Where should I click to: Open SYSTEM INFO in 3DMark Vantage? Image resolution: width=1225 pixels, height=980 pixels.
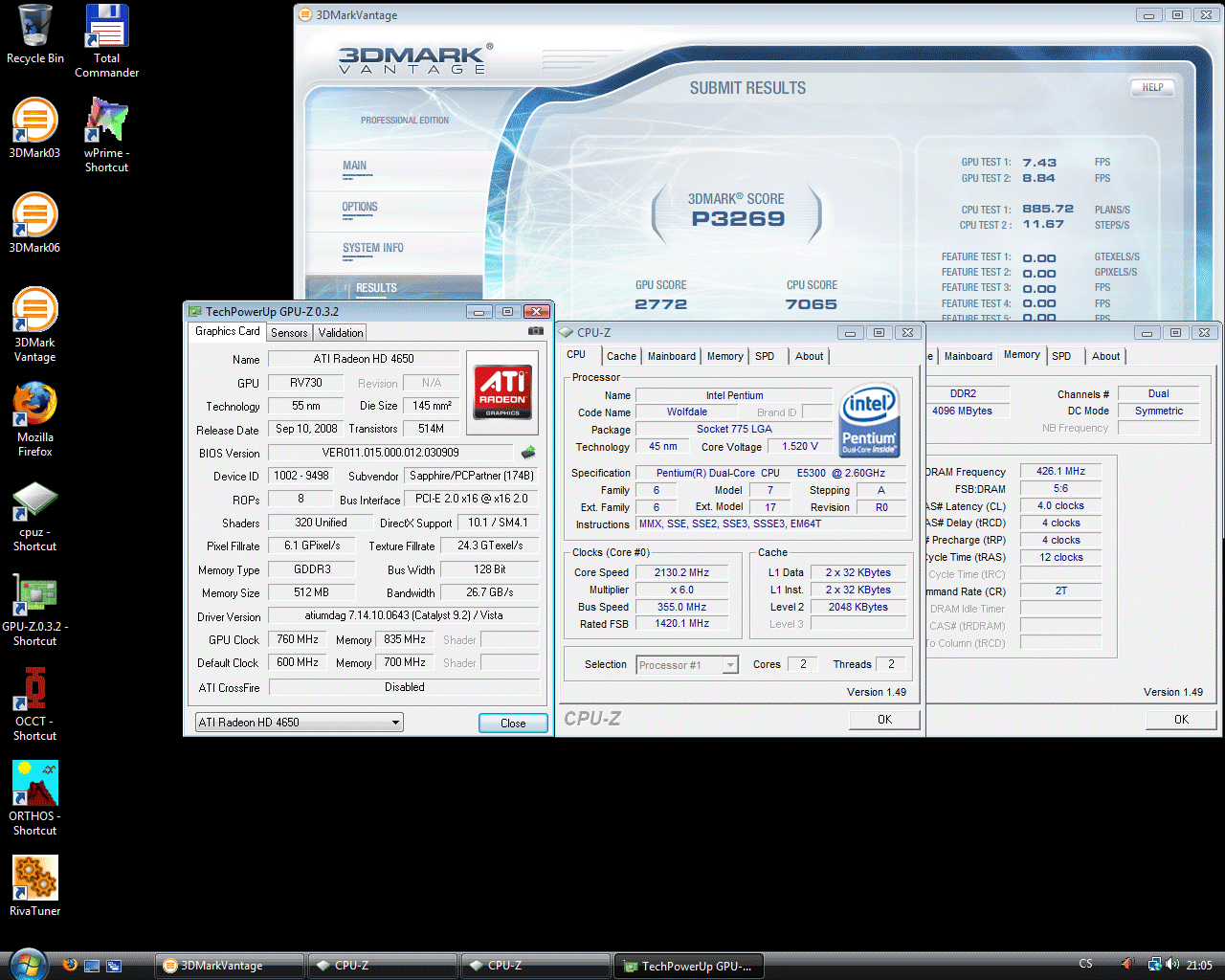[373, 249]
